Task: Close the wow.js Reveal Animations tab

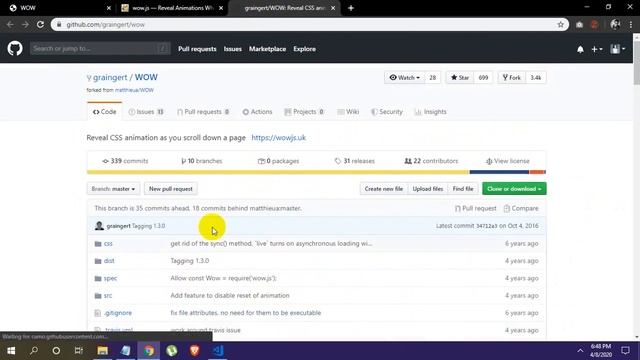Action: tap(221, 8)
